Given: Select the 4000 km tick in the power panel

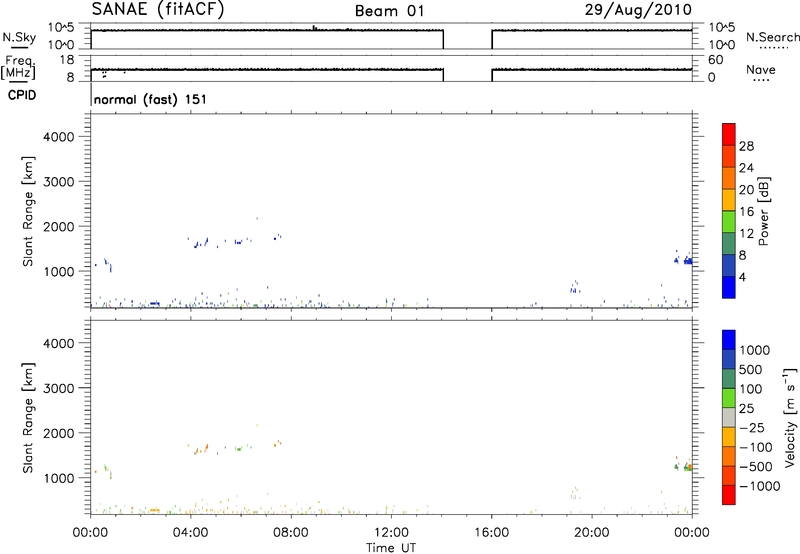Looking at the screenshot, I should (59, 137).
